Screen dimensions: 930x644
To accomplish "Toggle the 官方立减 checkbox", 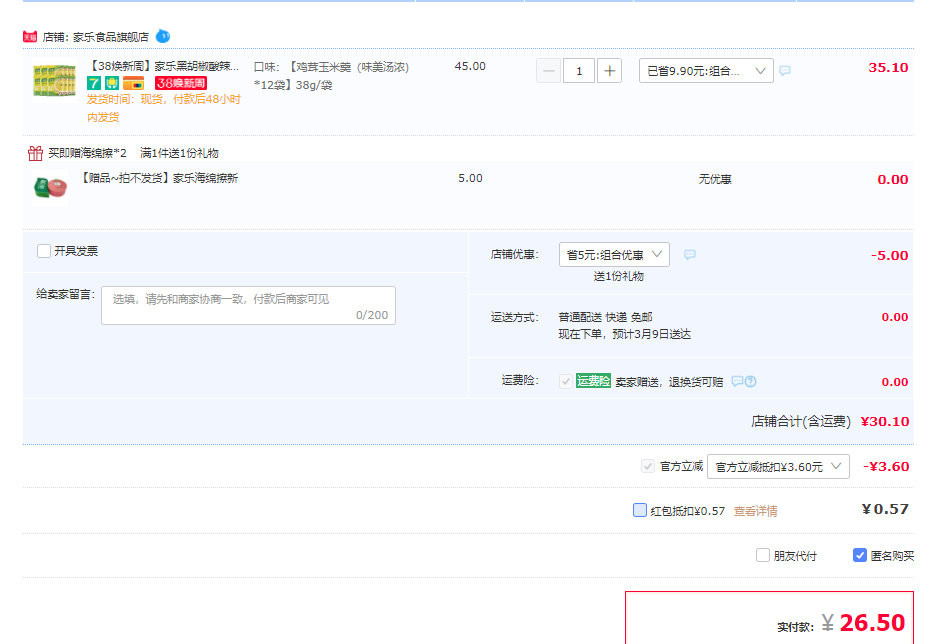I will (648, 466).
